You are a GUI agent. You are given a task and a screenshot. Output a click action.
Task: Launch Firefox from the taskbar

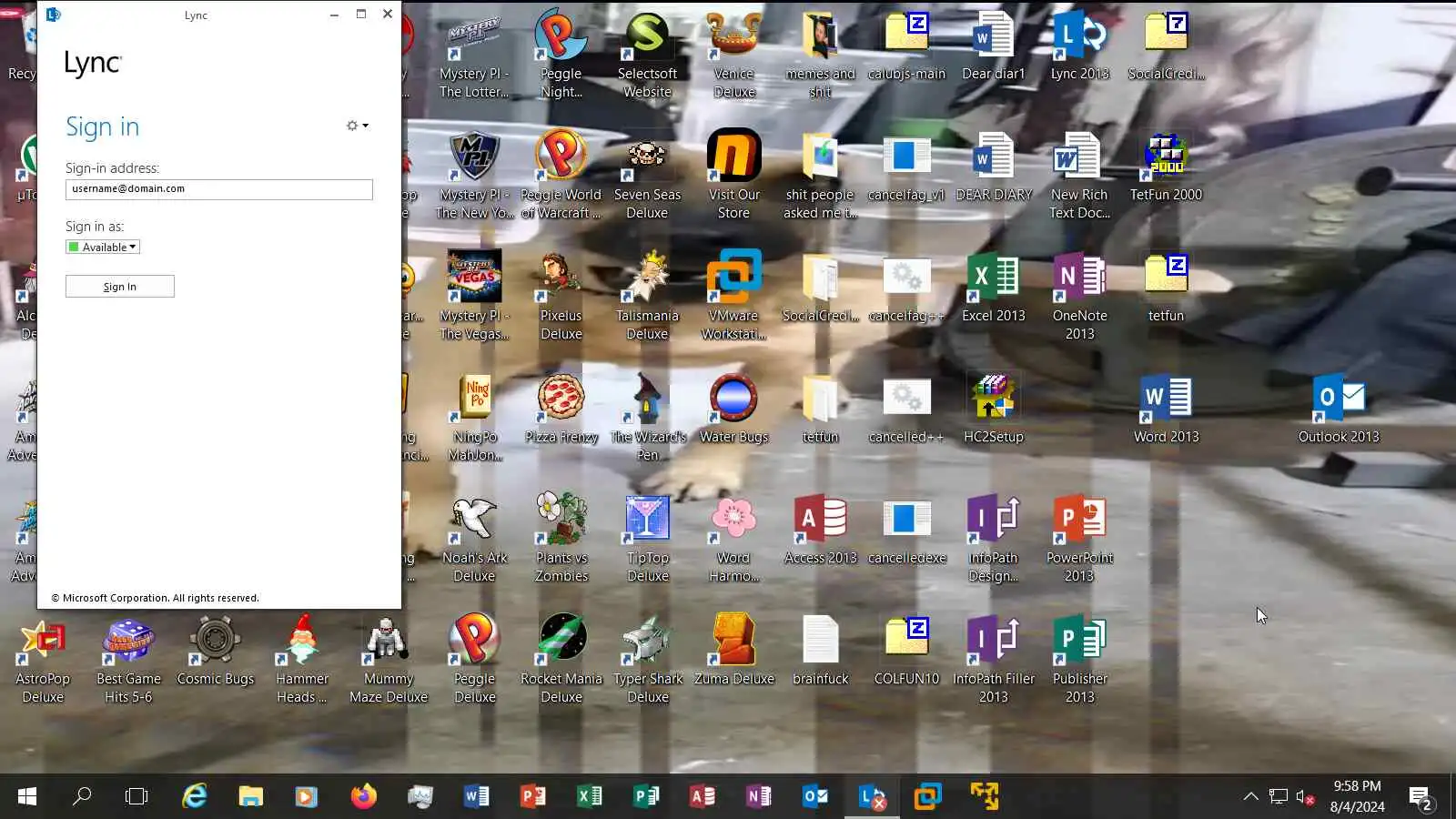click(363, 797)
